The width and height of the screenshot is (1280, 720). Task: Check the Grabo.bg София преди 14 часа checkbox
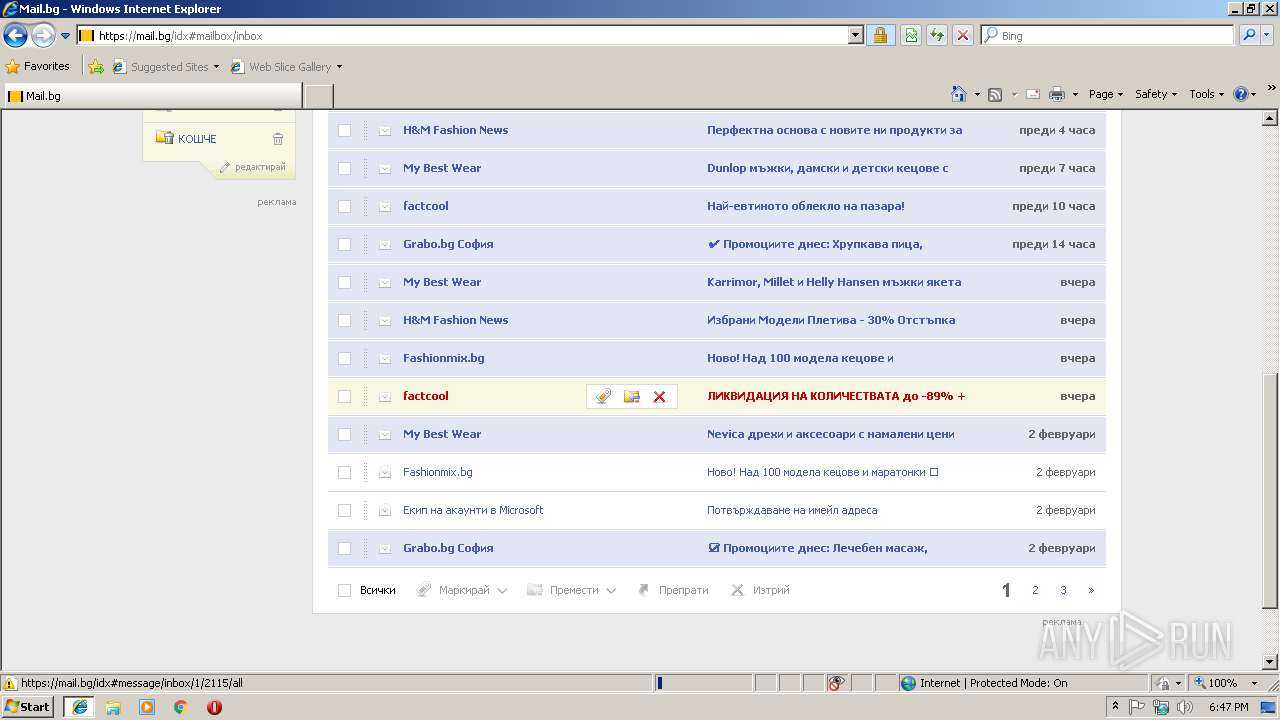click(344, 244)
